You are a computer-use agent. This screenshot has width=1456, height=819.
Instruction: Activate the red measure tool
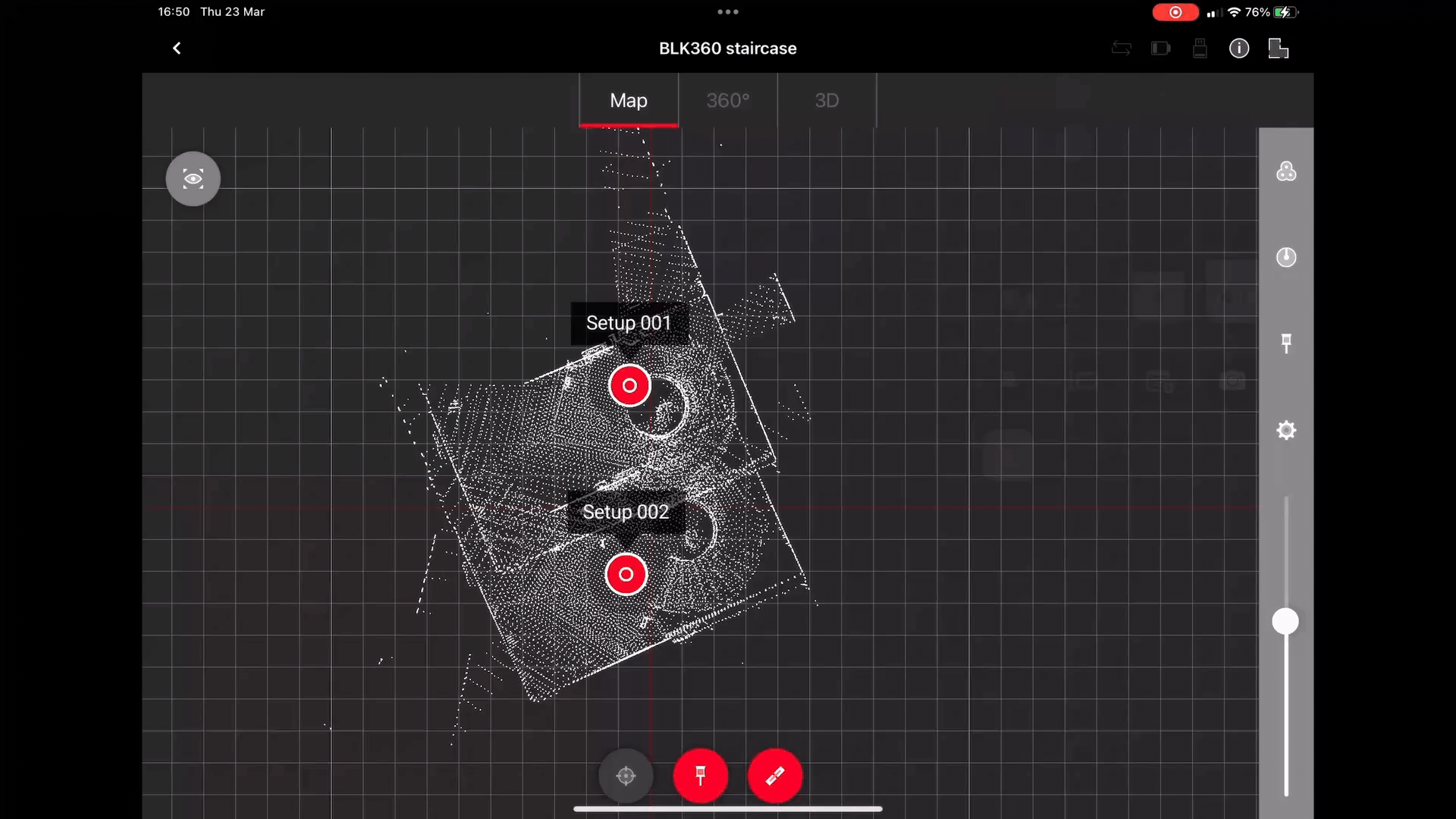pos(775,776)
